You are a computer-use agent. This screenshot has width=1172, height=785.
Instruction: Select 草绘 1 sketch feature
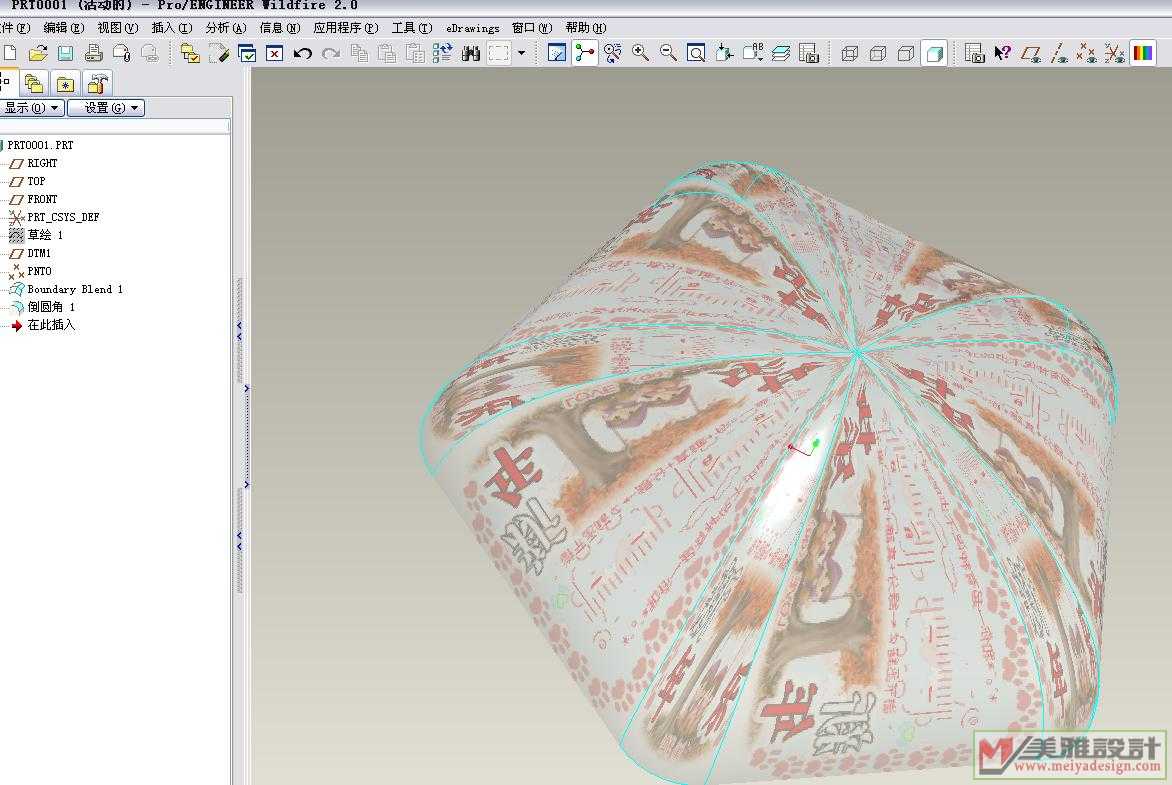point(45,235)
